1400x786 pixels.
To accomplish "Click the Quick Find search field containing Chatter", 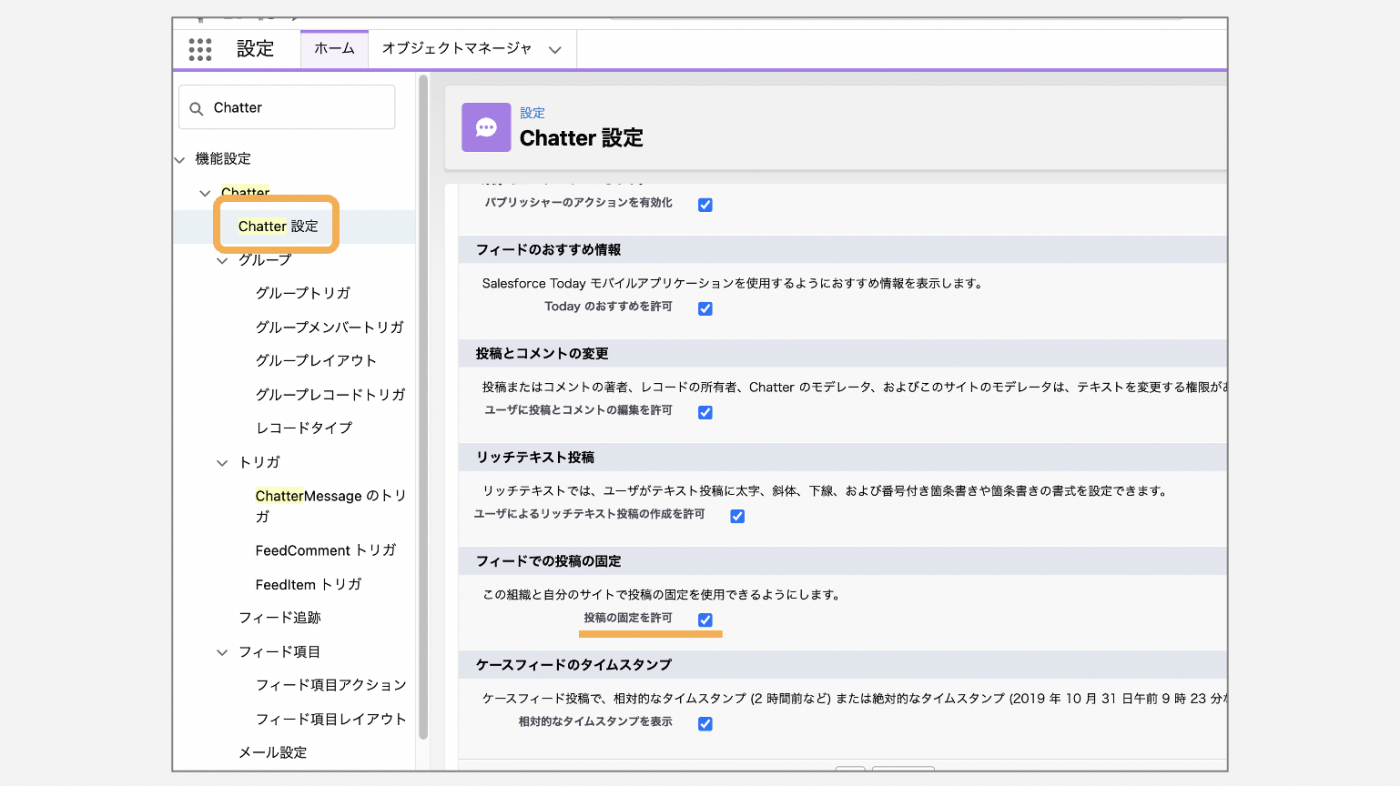I will pos(287,107).
